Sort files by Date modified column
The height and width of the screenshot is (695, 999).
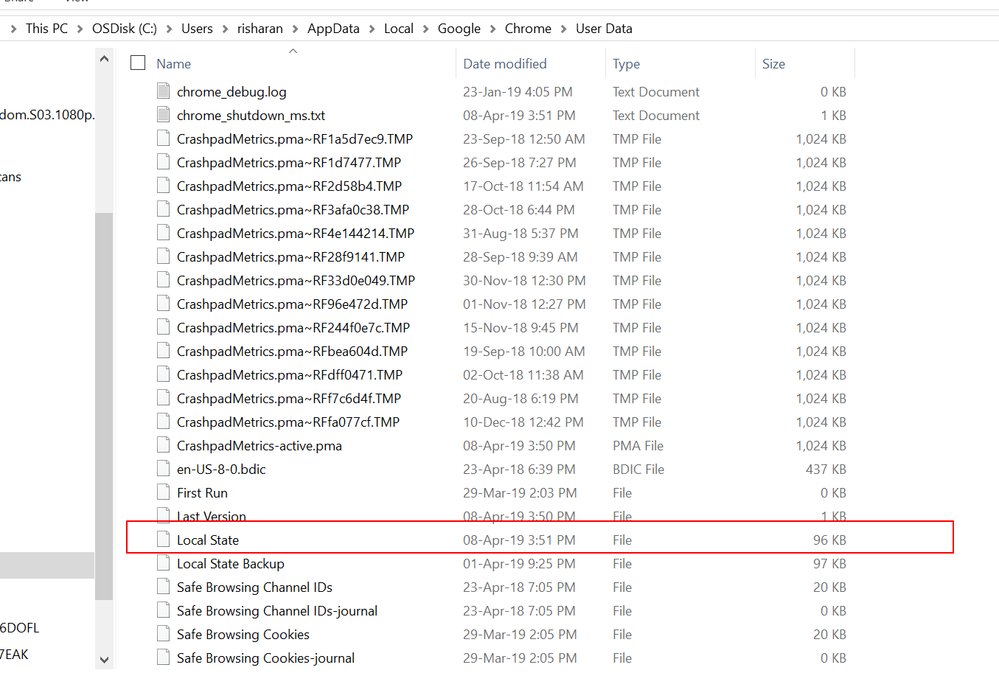[505, 64]
